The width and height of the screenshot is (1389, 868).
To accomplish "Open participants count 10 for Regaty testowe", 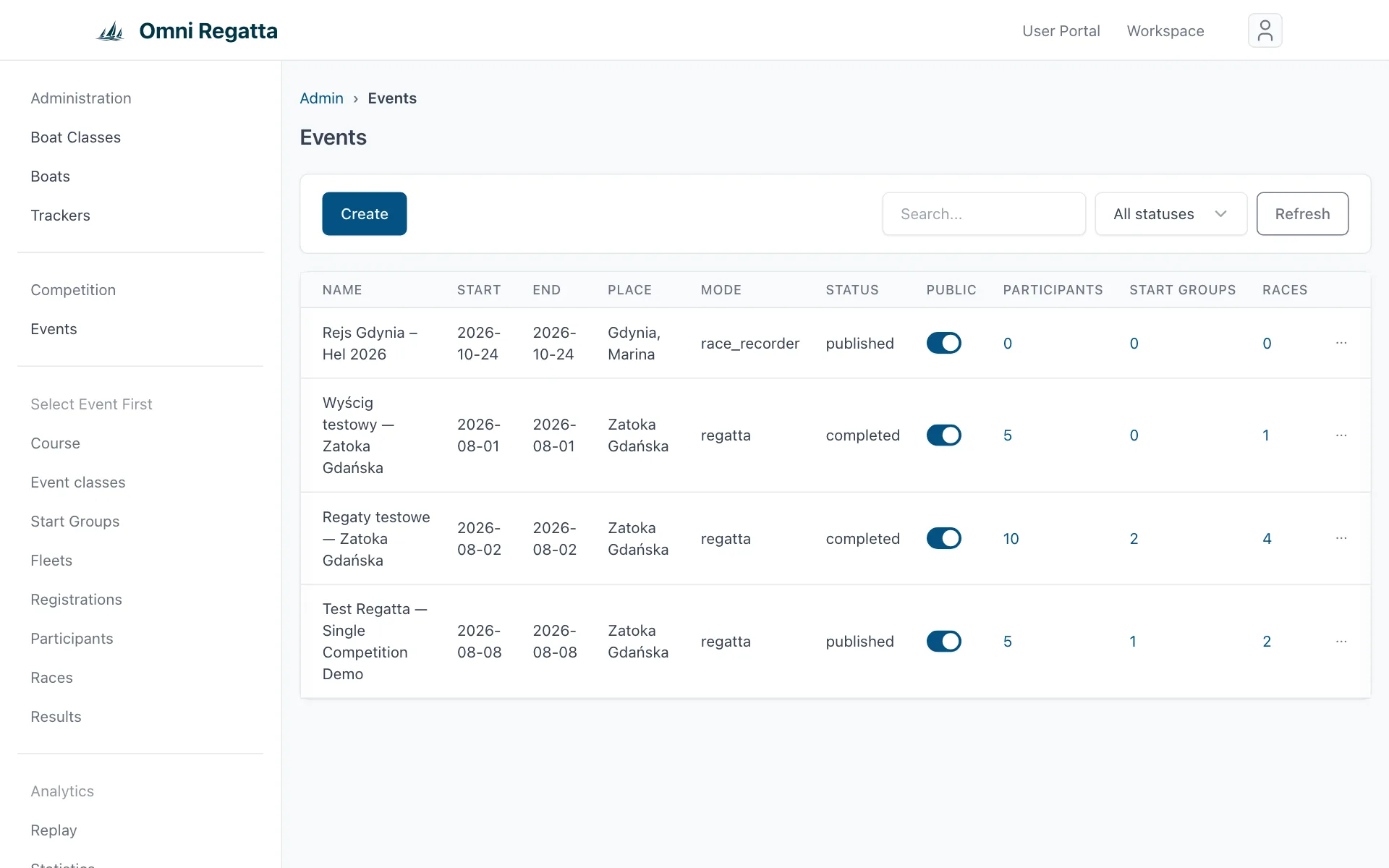I will pyautogui.click(x=1011, y=539).
